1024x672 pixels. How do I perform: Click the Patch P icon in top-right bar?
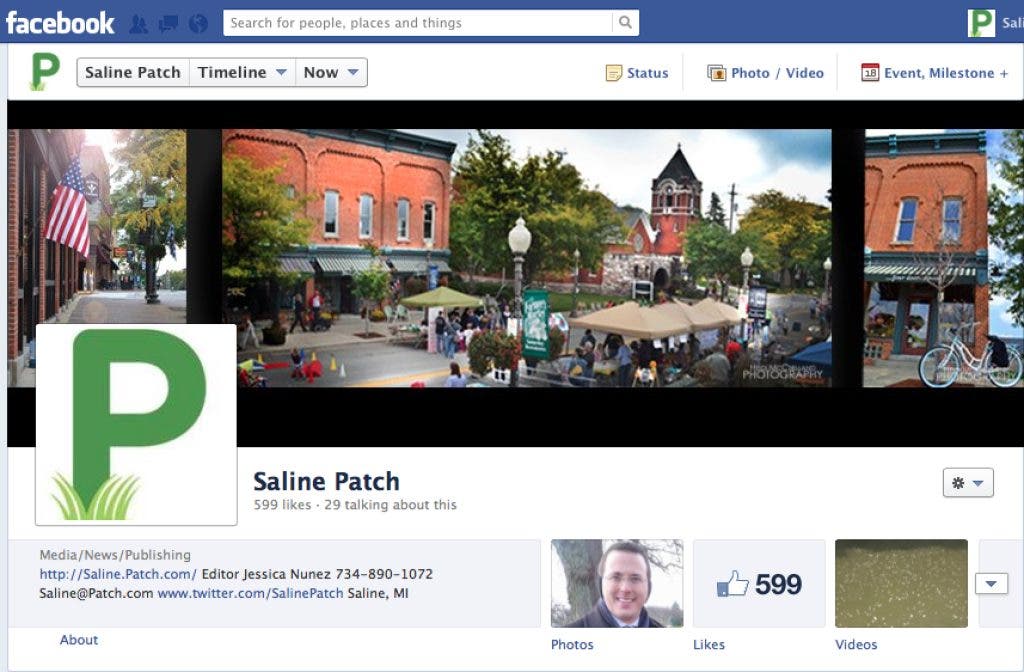pyautogui.click(x=981, y=23)
